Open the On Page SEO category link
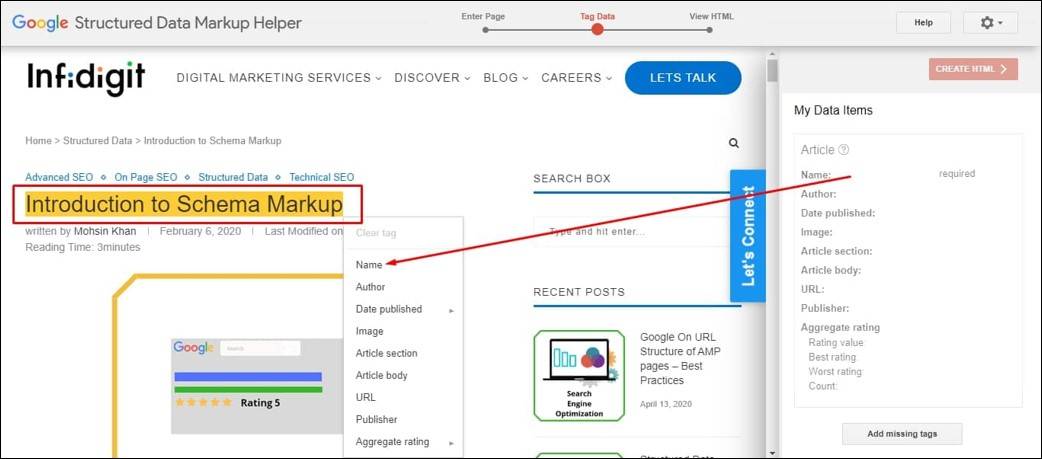Viewport: 1042px width, 459px height. pos(146,177)
